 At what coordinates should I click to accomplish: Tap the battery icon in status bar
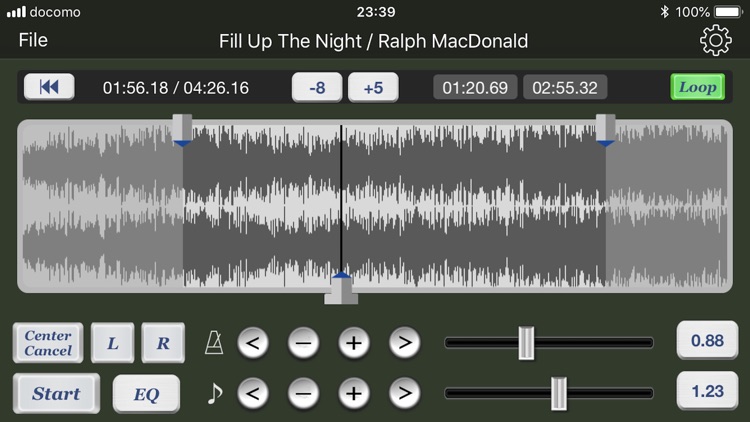(728, 11)
